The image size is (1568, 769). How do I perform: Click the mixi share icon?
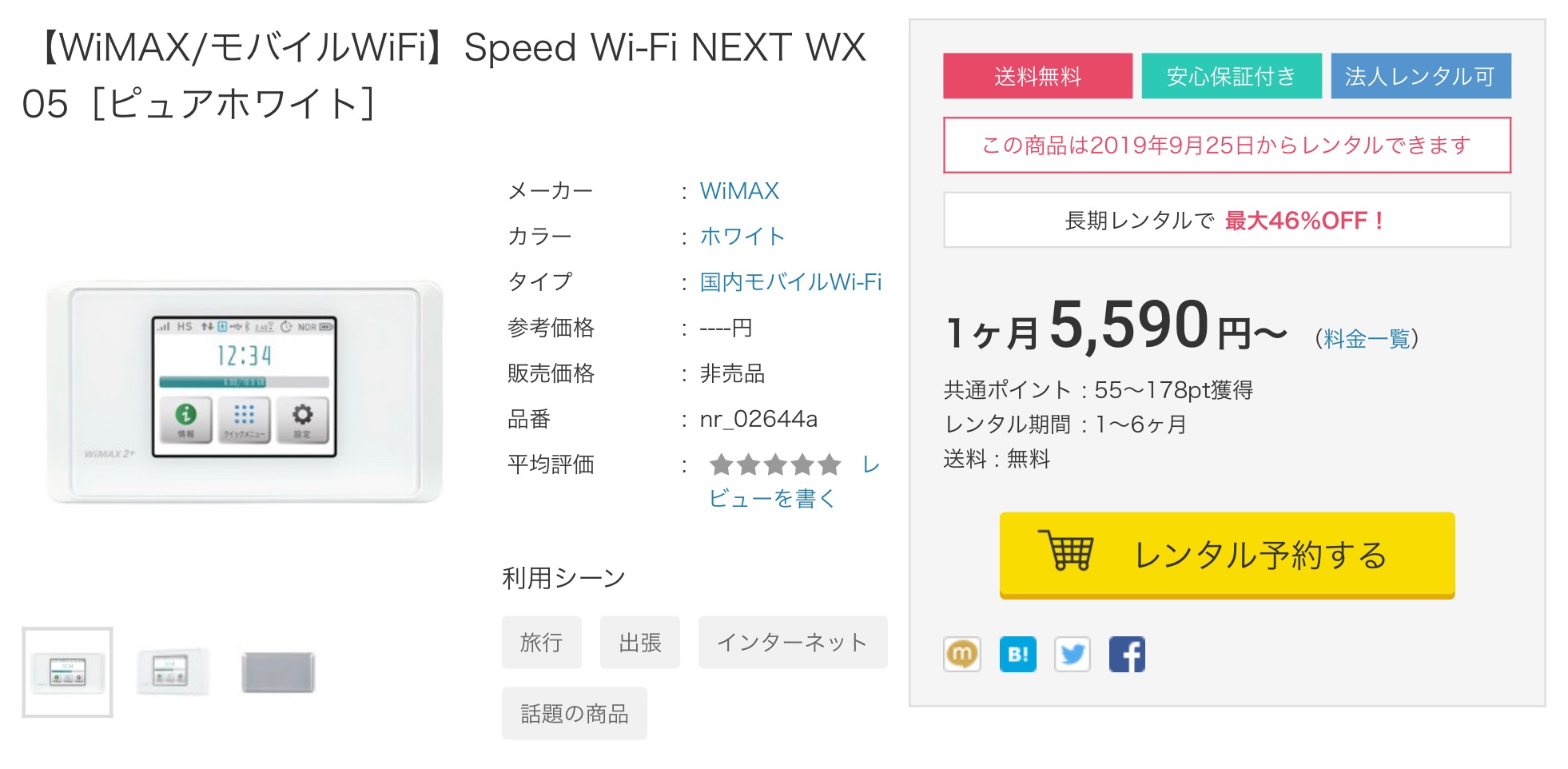(961, 655)
